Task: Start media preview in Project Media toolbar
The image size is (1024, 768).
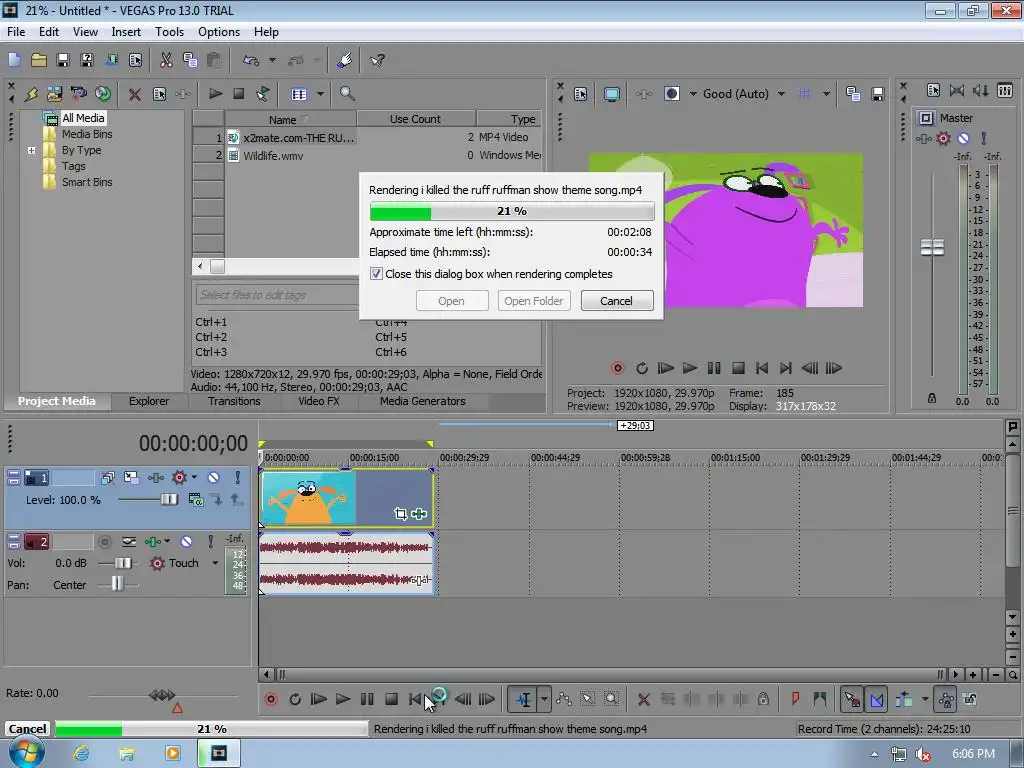Action: point(215,94)
